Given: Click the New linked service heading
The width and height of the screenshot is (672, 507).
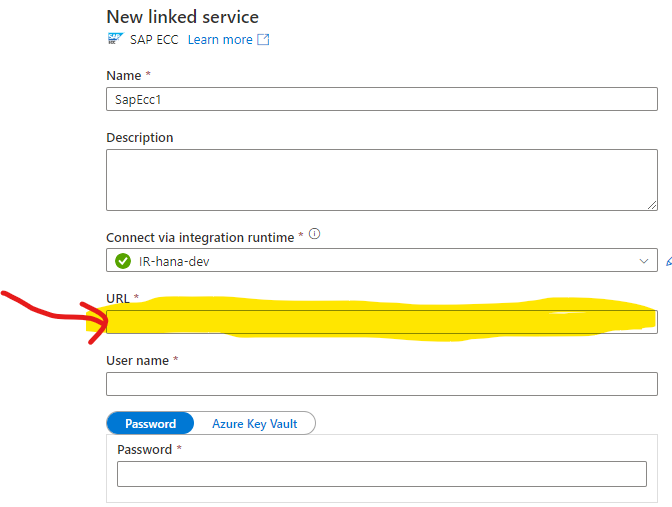Looking at the screenshot, I should click(182, 17).
